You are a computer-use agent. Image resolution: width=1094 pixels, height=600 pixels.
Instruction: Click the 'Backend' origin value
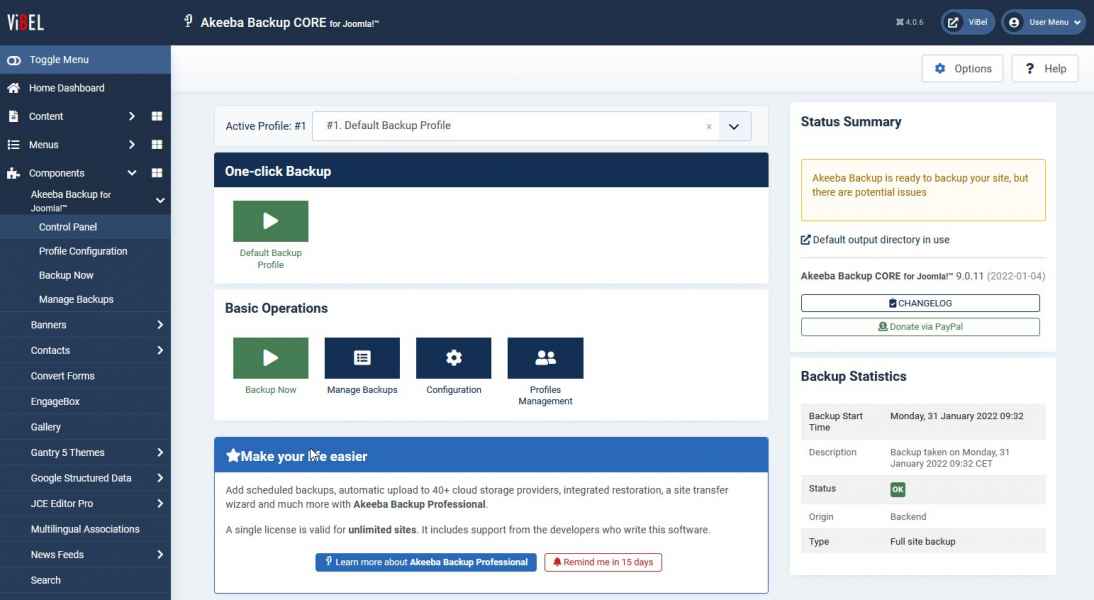[908, 517]
